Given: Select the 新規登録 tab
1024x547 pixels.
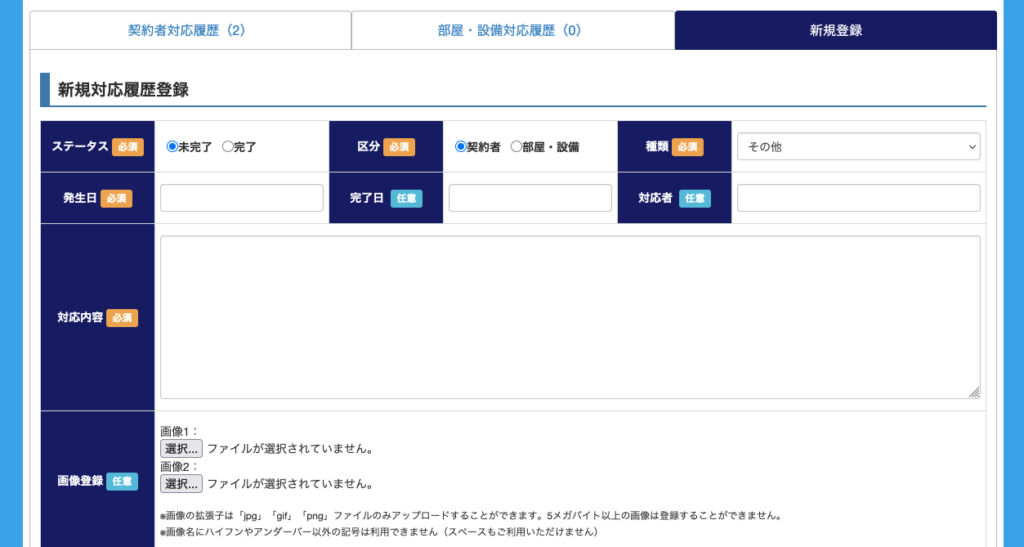Looking at the screenshot, I should (x=835, y=30).
